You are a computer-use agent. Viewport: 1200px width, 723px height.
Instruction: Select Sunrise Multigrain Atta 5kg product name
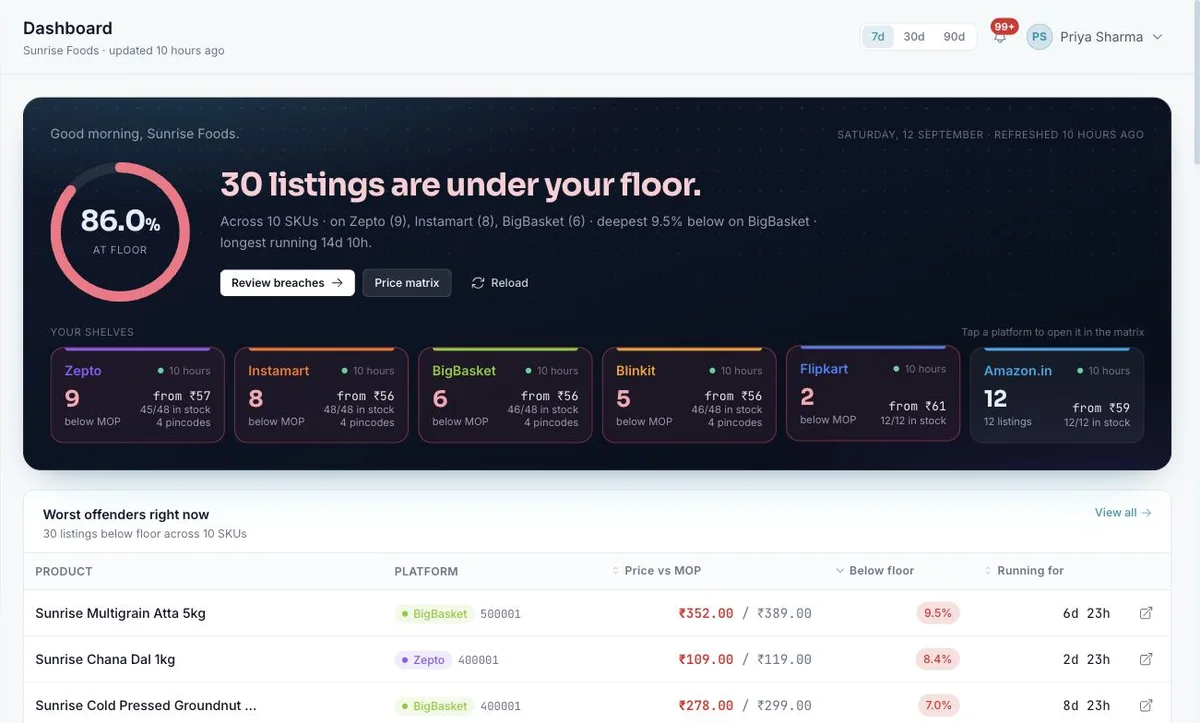click(x=120, y=613)
